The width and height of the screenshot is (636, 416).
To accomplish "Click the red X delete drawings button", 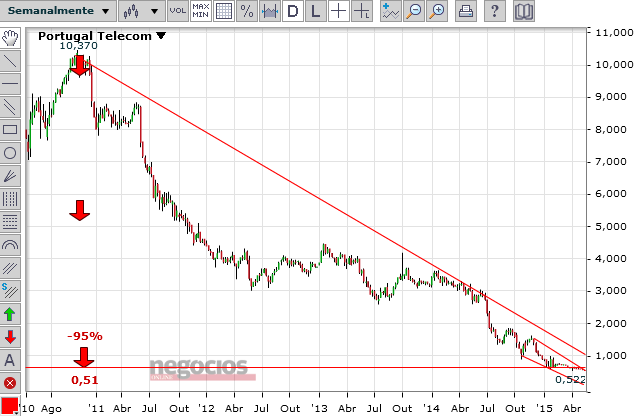I will [10, 383].
